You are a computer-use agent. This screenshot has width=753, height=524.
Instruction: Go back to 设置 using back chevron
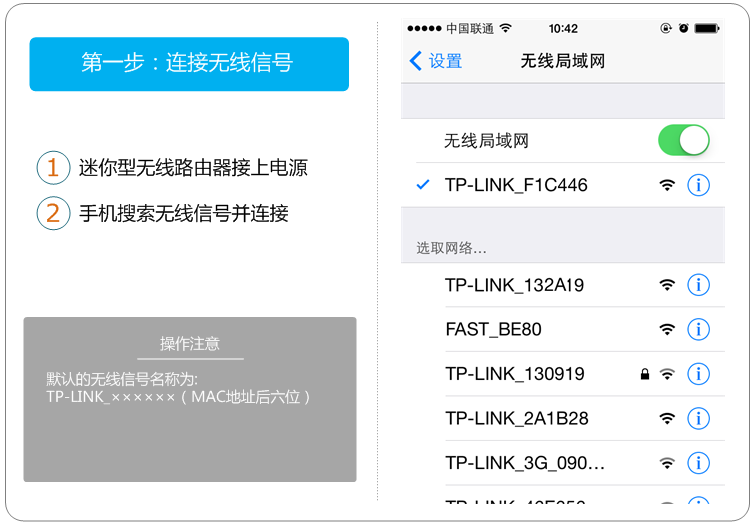coord(417,61)
